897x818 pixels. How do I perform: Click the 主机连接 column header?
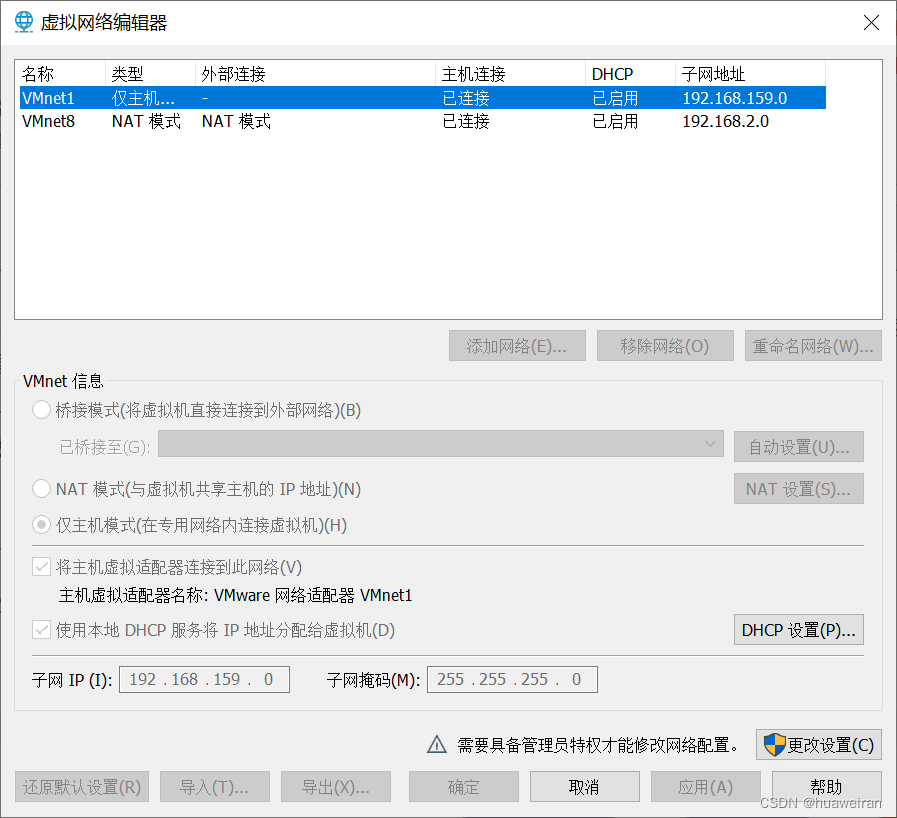pos(510,74)
